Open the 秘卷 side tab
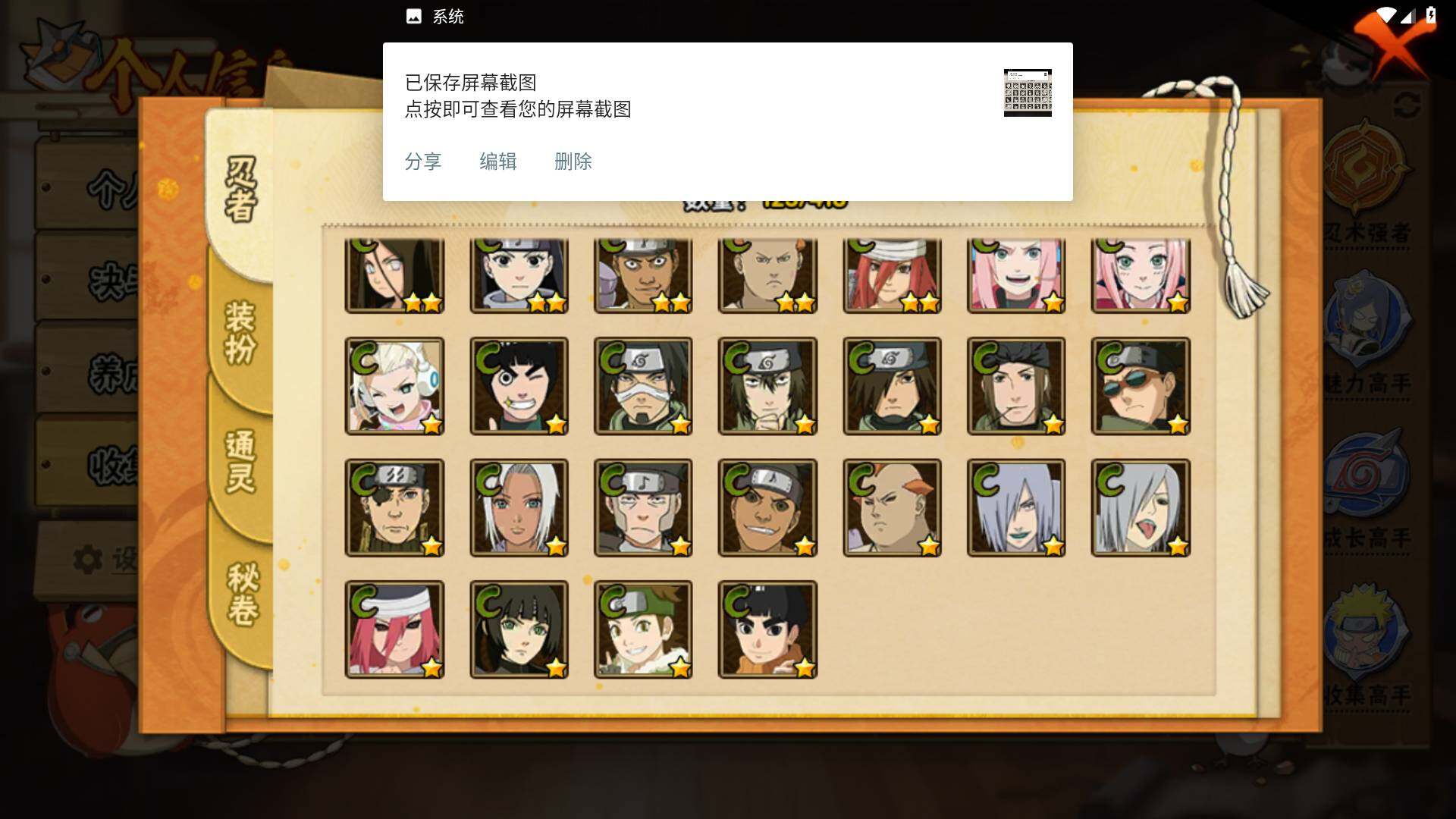The height and width of the screenshot is (819, 1456). click(x=243, y=594)
